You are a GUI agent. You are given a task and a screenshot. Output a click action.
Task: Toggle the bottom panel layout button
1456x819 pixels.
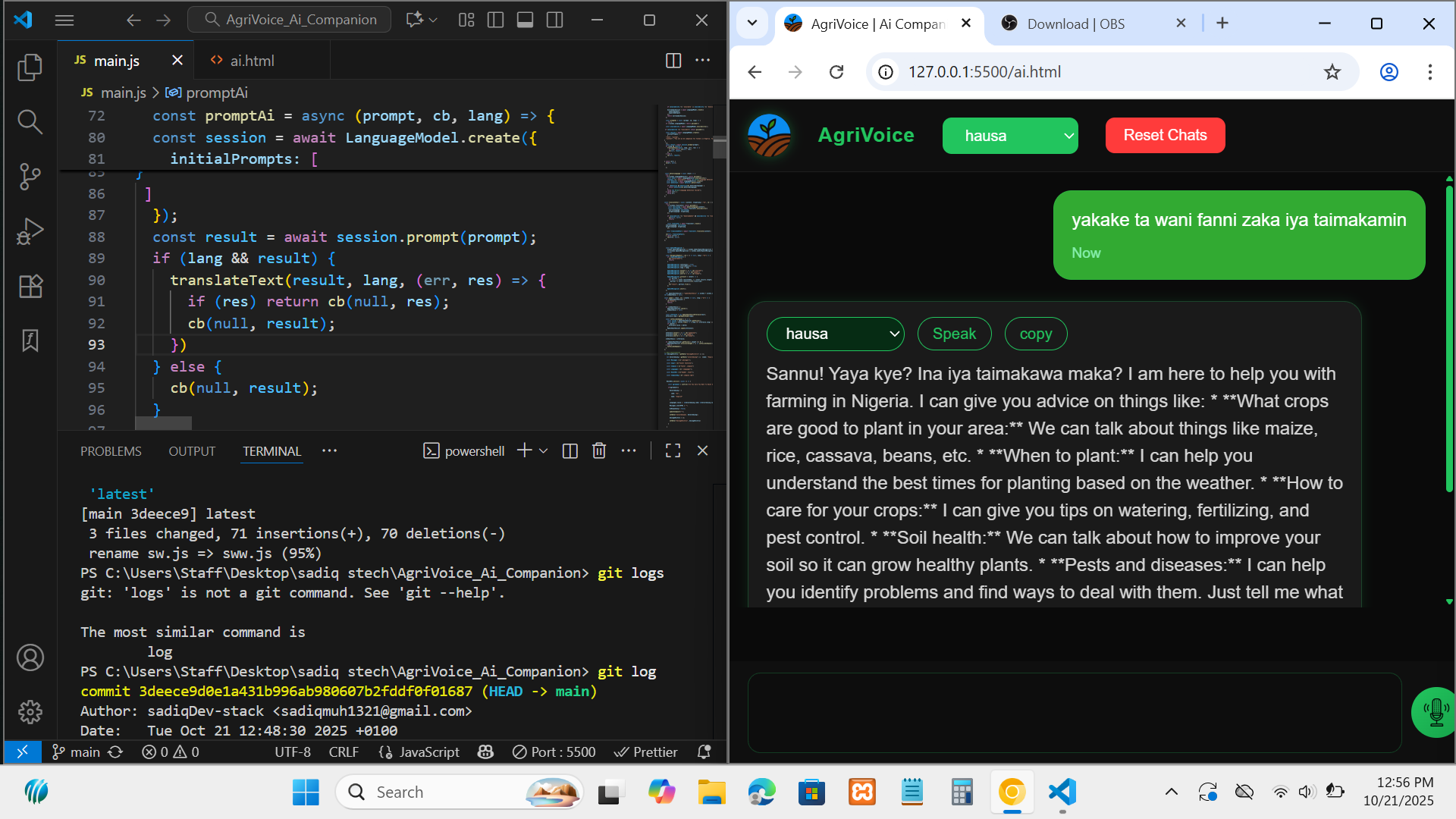[525, 20]
